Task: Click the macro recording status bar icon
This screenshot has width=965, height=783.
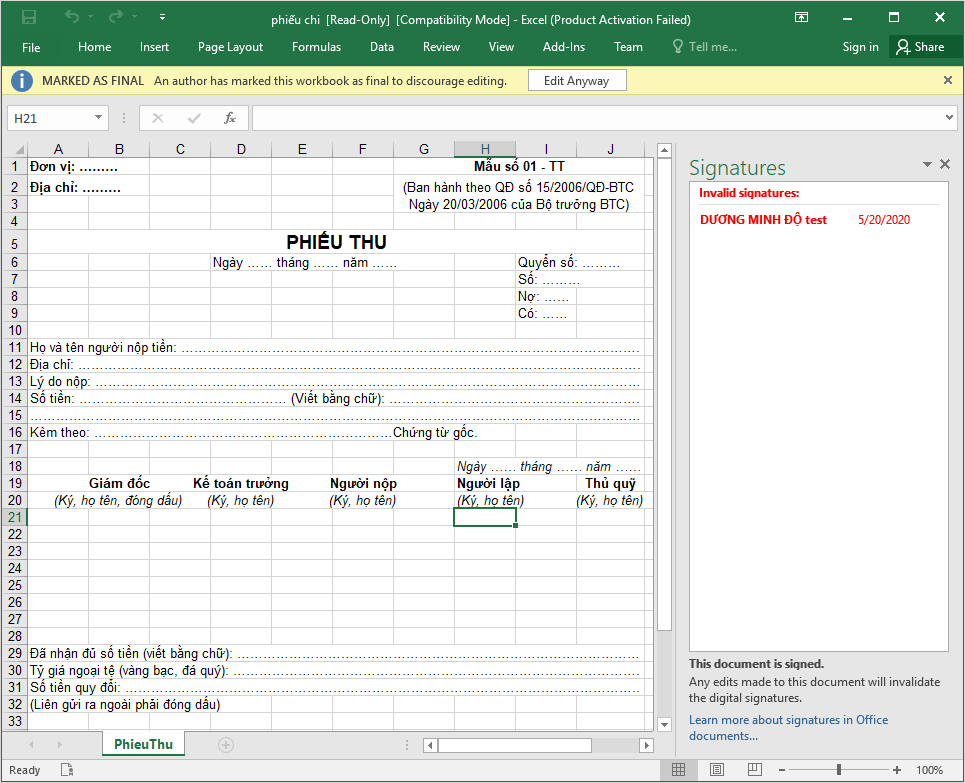Action: [x=67, y=770]
